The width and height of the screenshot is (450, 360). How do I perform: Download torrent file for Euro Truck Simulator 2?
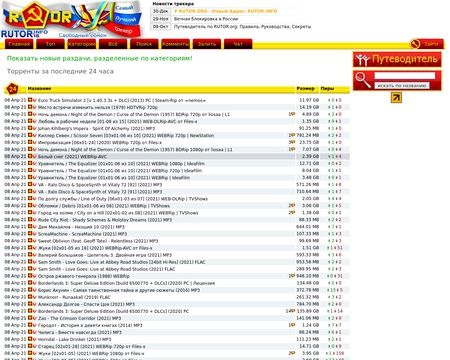30,100
